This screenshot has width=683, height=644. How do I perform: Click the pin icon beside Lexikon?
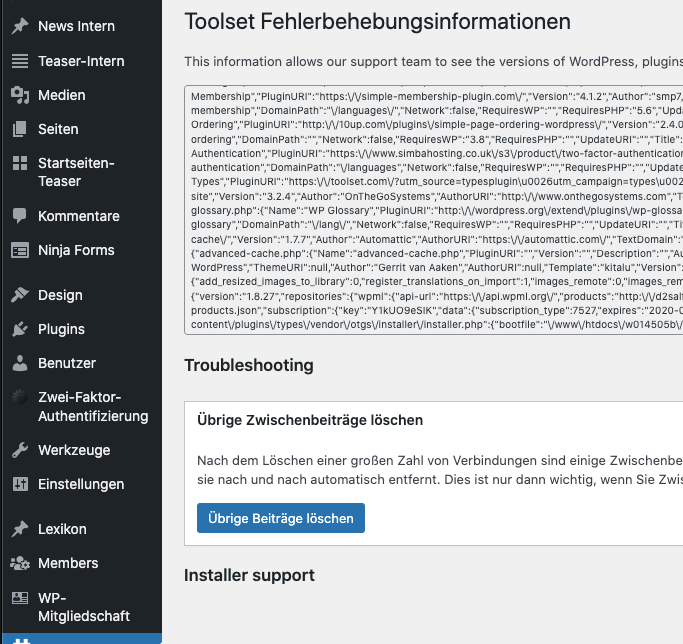(x=20, y=529)
